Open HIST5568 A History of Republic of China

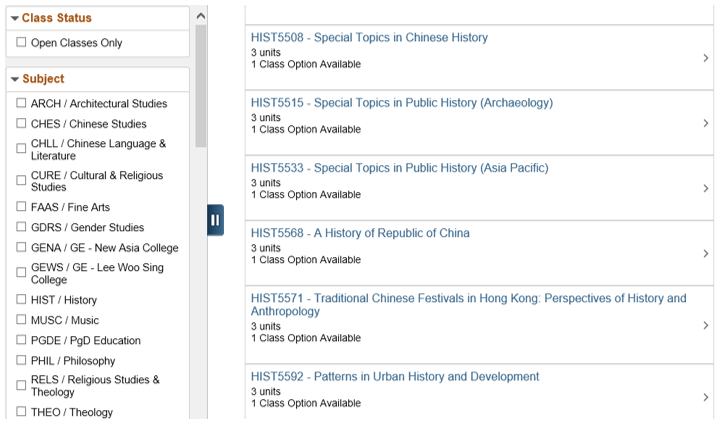tap(360, 233)
